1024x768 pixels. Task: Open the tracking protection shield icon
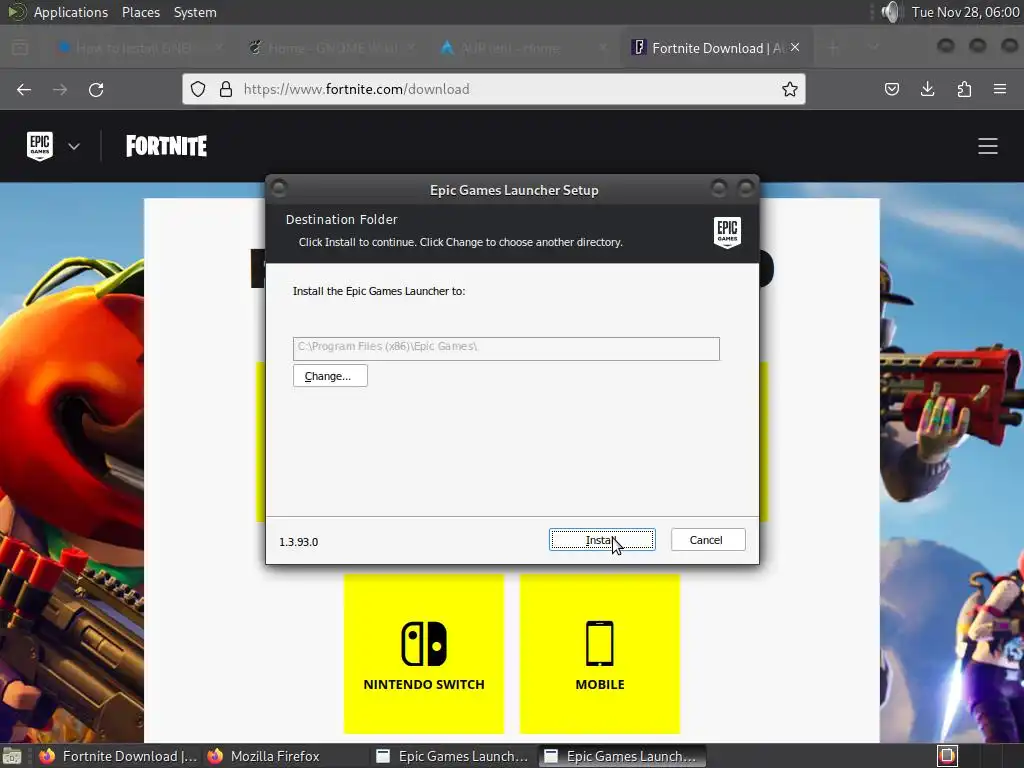pyautogui.click(x=198, y=89)
